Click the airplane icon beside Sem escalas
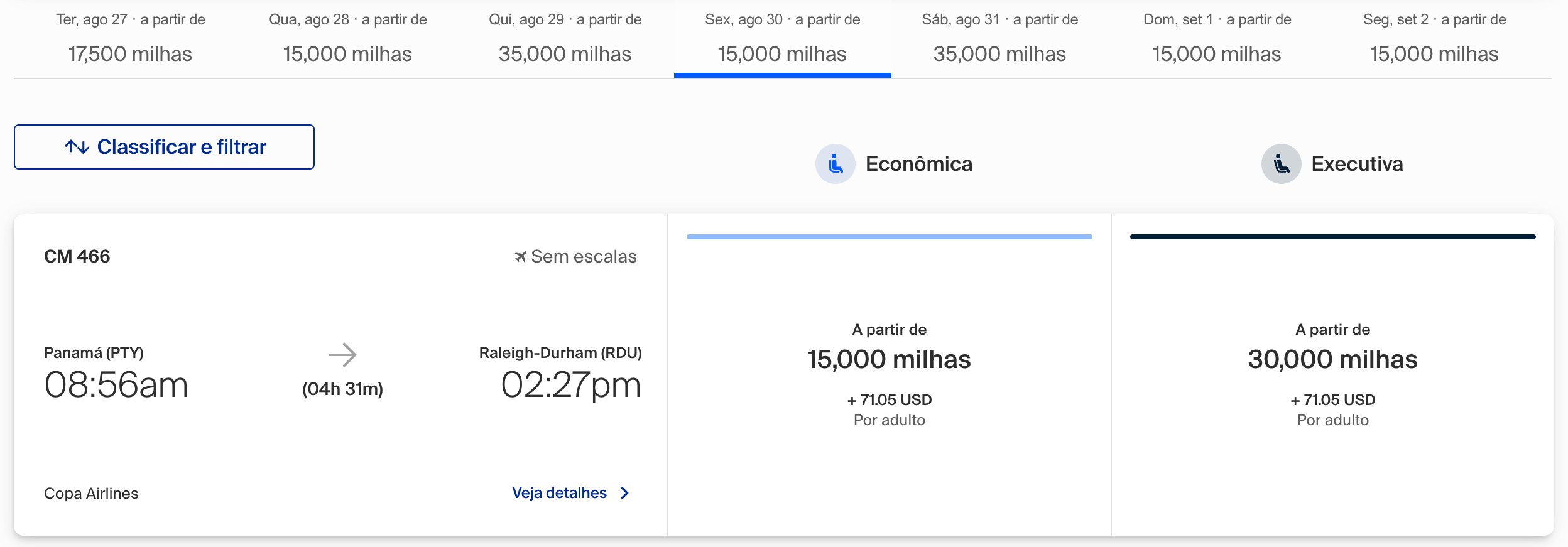This screenshot has width=1568, height=547. [520, 256]
